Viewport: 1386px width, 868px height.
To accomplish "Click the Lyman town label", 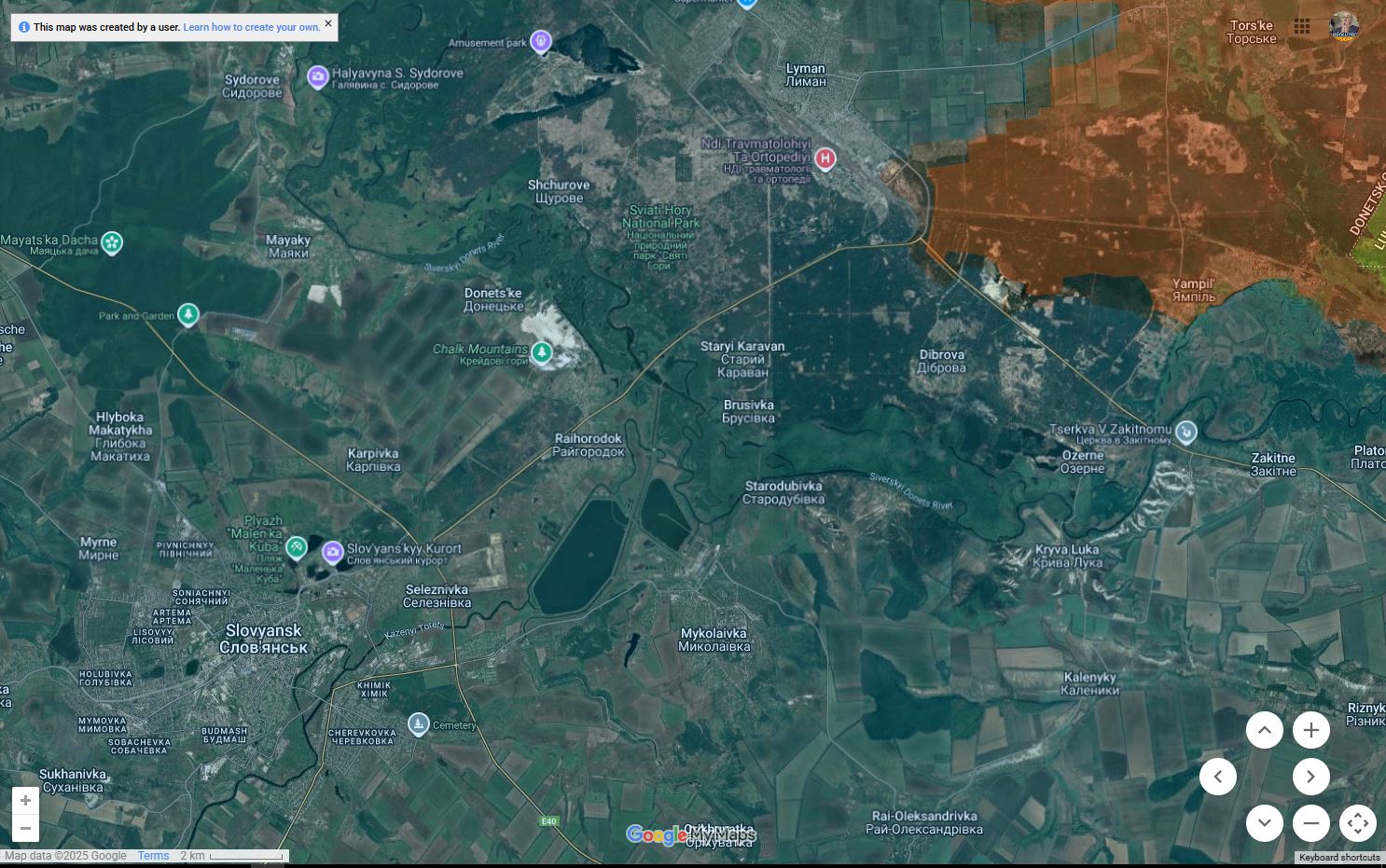I will [806, 75].
